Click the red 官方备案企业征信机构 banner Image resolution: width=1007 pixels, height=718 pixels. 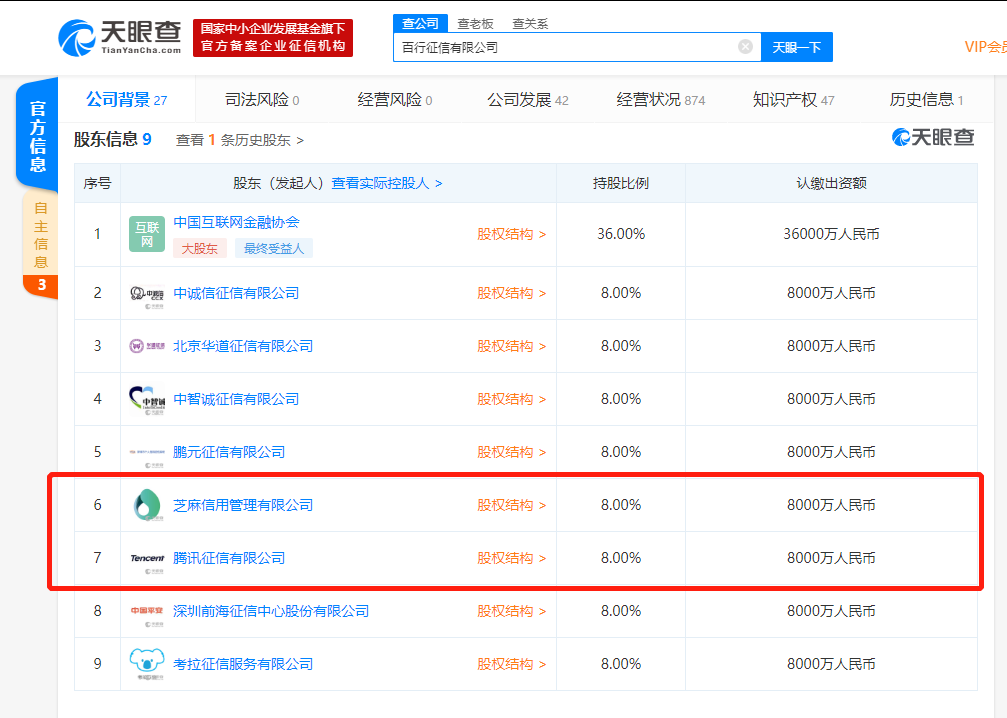pyautogui.click(x=273, y=38)
